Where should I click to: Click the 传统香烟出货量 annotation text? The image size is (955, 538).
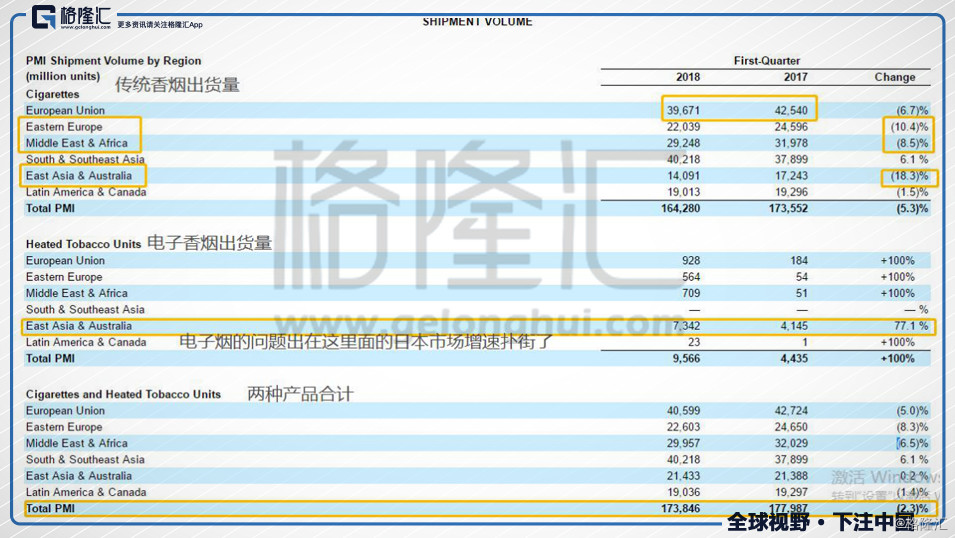tap(177, 85)
